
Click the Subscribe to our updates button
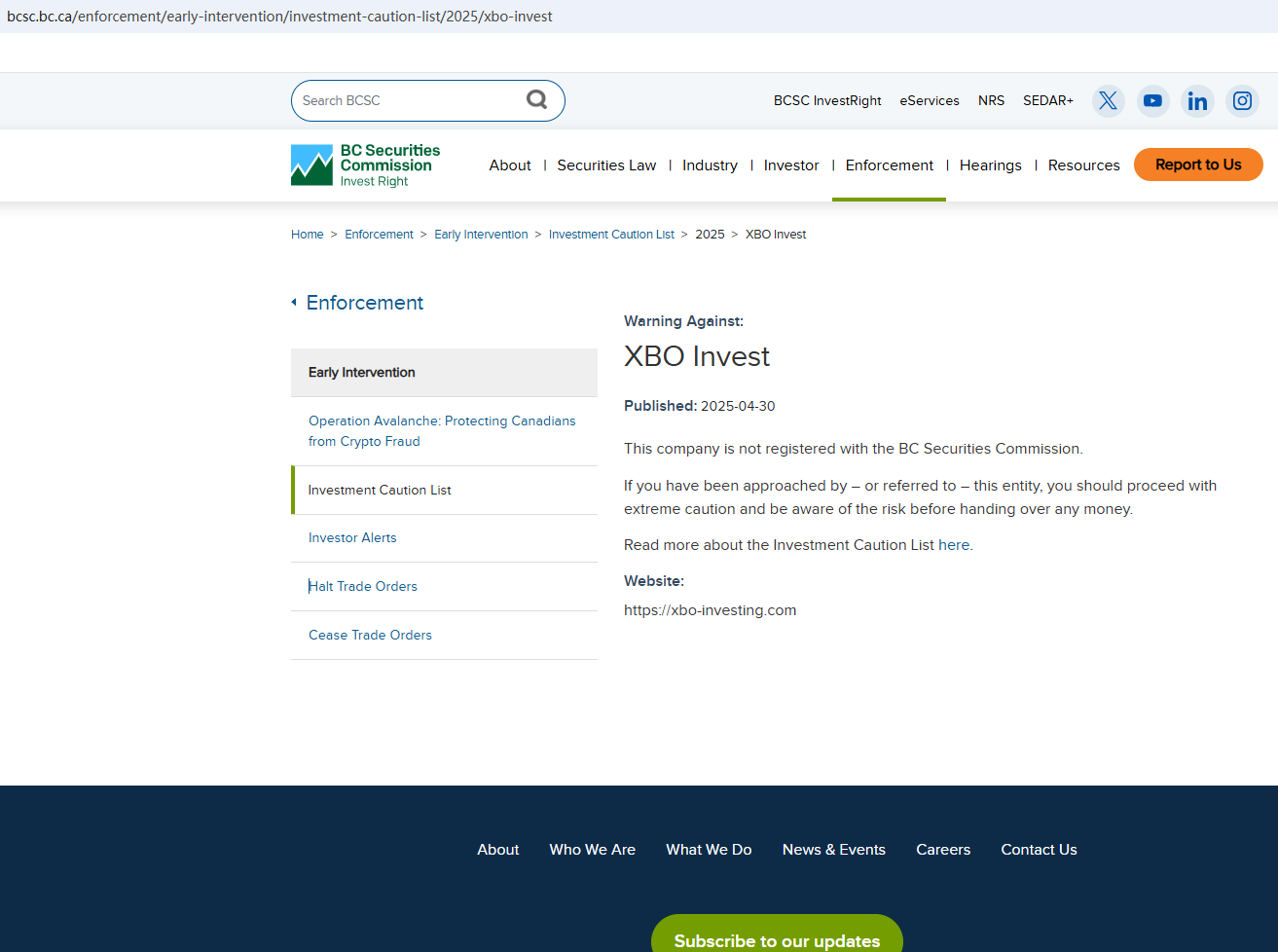pyautogui.click(x=777, y=934)
